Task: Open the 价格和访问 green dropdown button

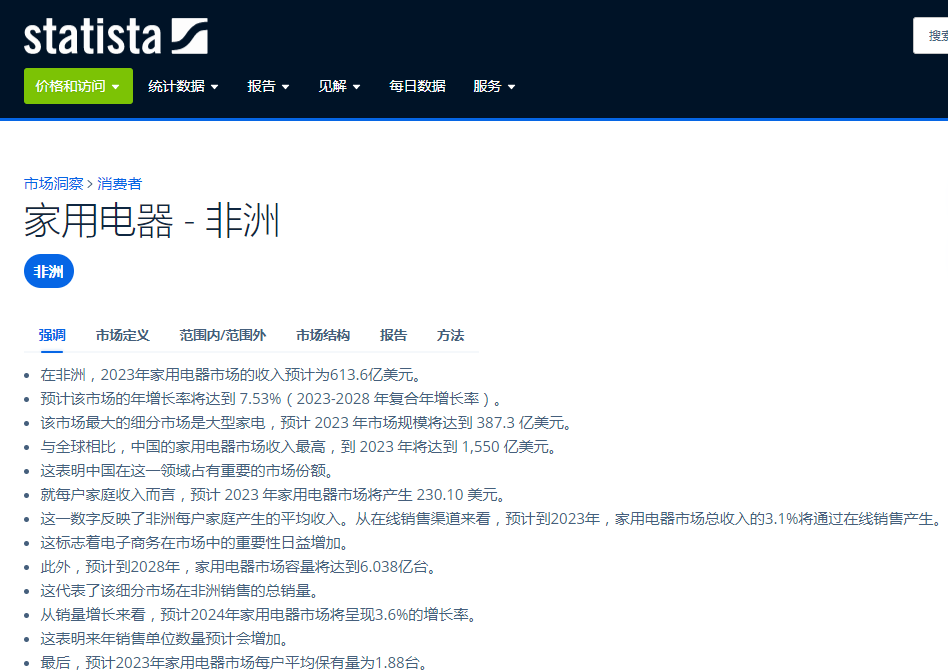Action: (x=78, y=86)
